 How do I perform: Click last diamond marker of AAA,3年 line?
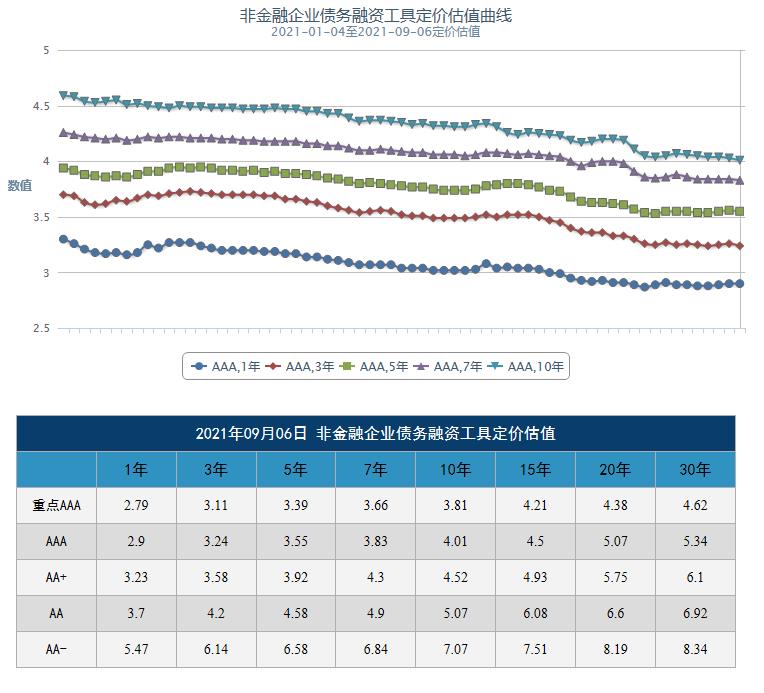739,245
